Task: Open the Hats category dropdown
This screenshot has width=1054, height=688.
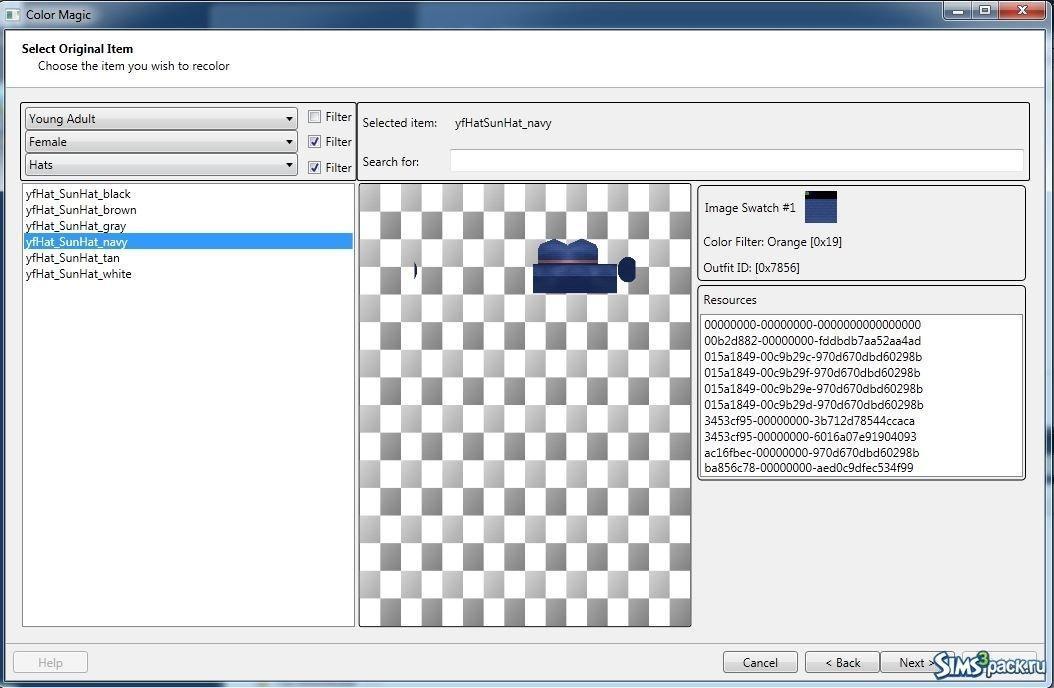Action: (160, 165)
